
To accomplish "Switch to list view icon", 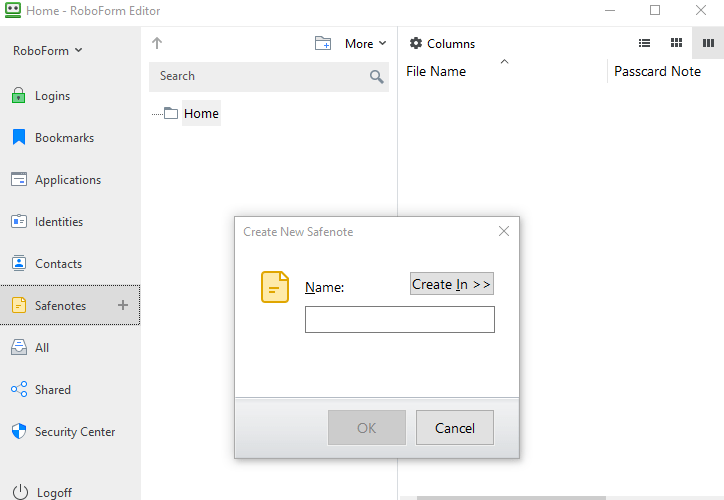I will pos(645,43).
